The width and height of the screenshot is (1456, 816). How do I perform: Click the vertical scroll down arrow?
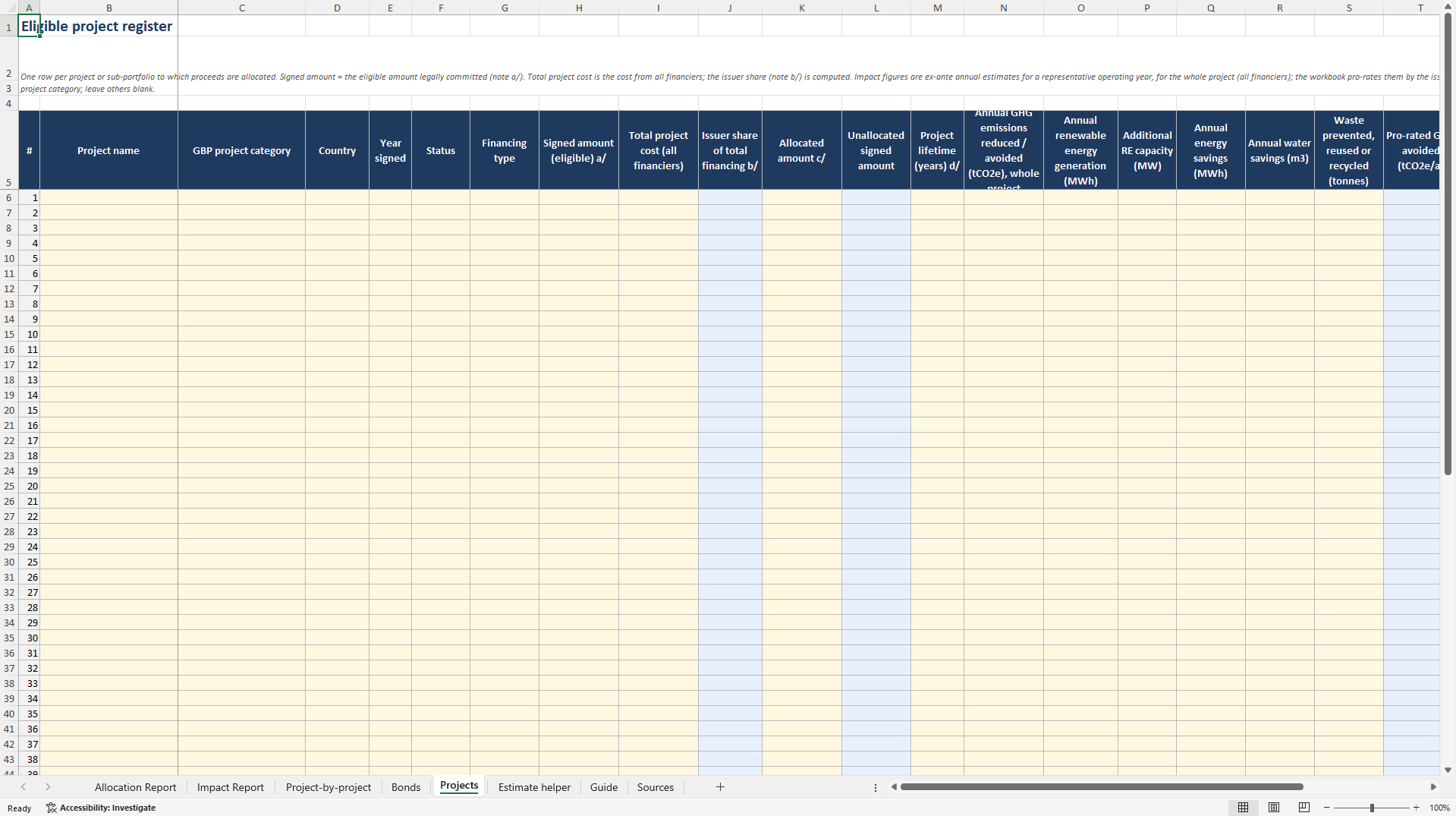(x=1448, y=770)
